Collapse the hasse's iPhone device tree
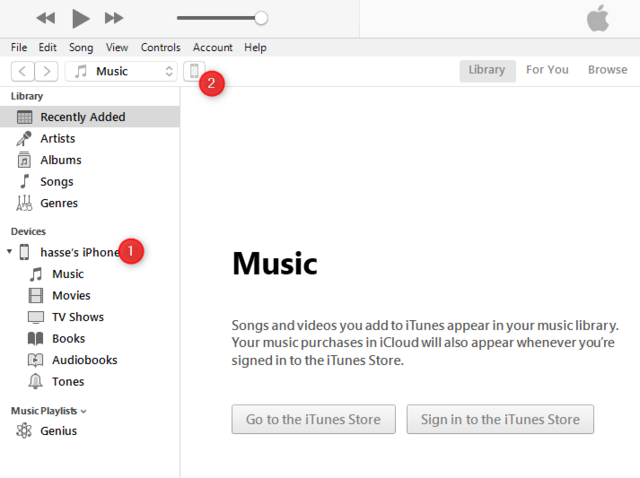 [x=9, y=251]
